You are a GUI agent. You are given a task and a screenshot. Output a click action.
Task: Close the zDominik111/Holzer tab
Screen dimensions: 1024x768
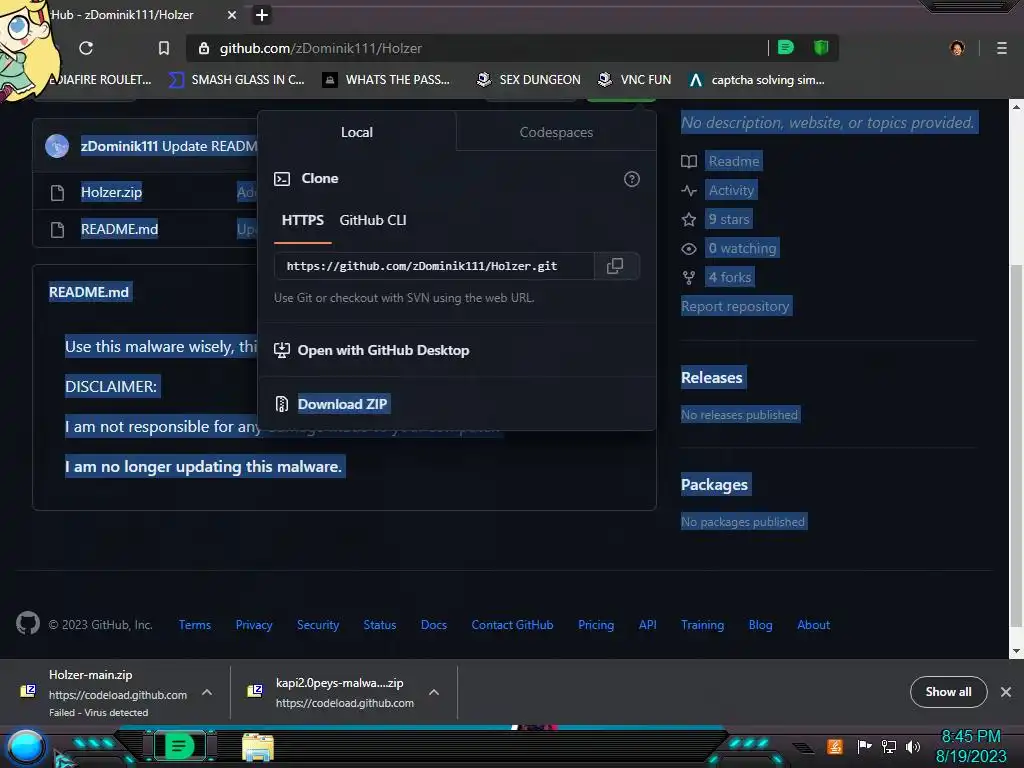[x=232, y=15]
